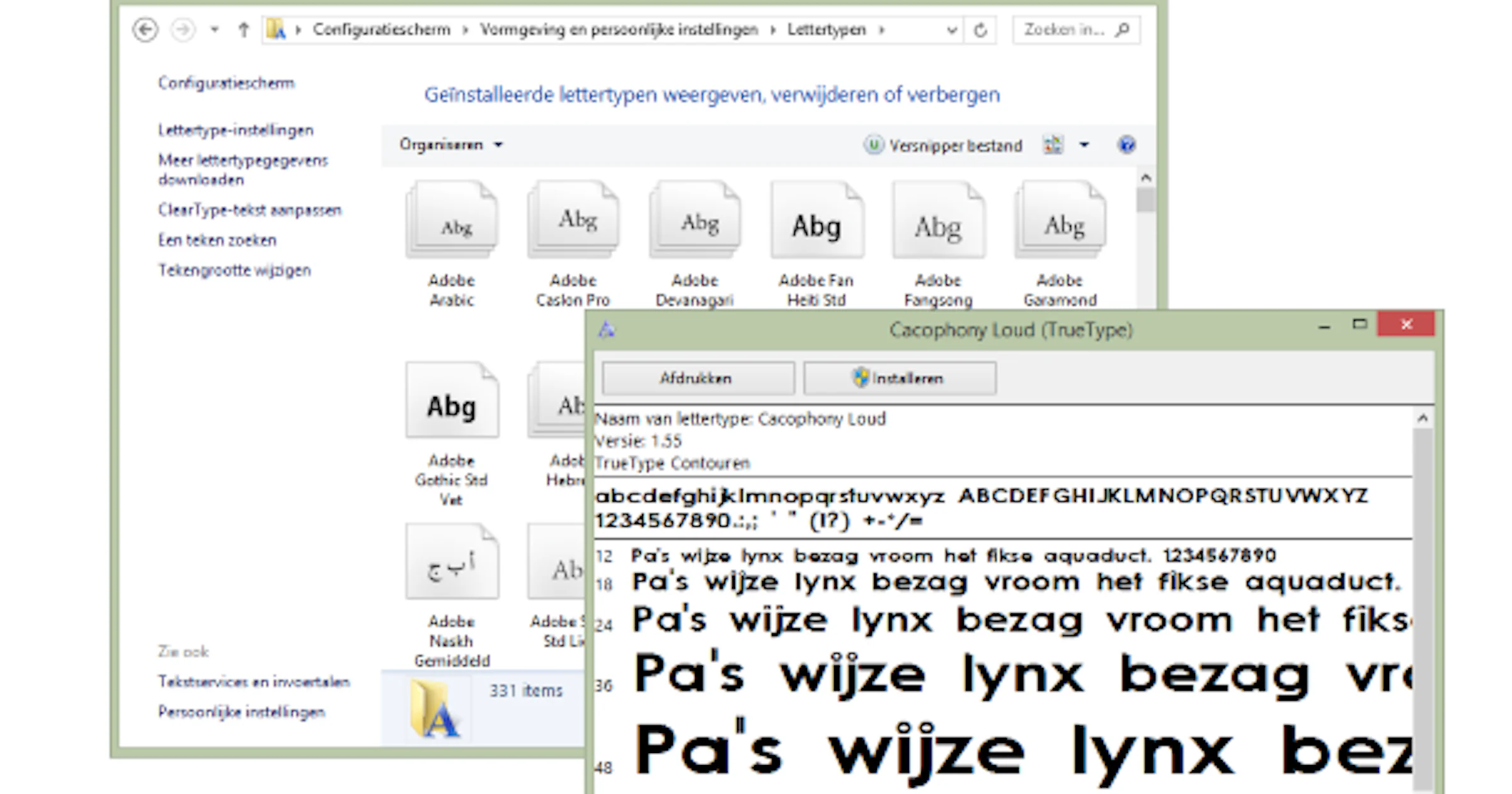Click the font list scrollbar thumb
This screenshot has width=1512, height=794.
pos(1146,201)
